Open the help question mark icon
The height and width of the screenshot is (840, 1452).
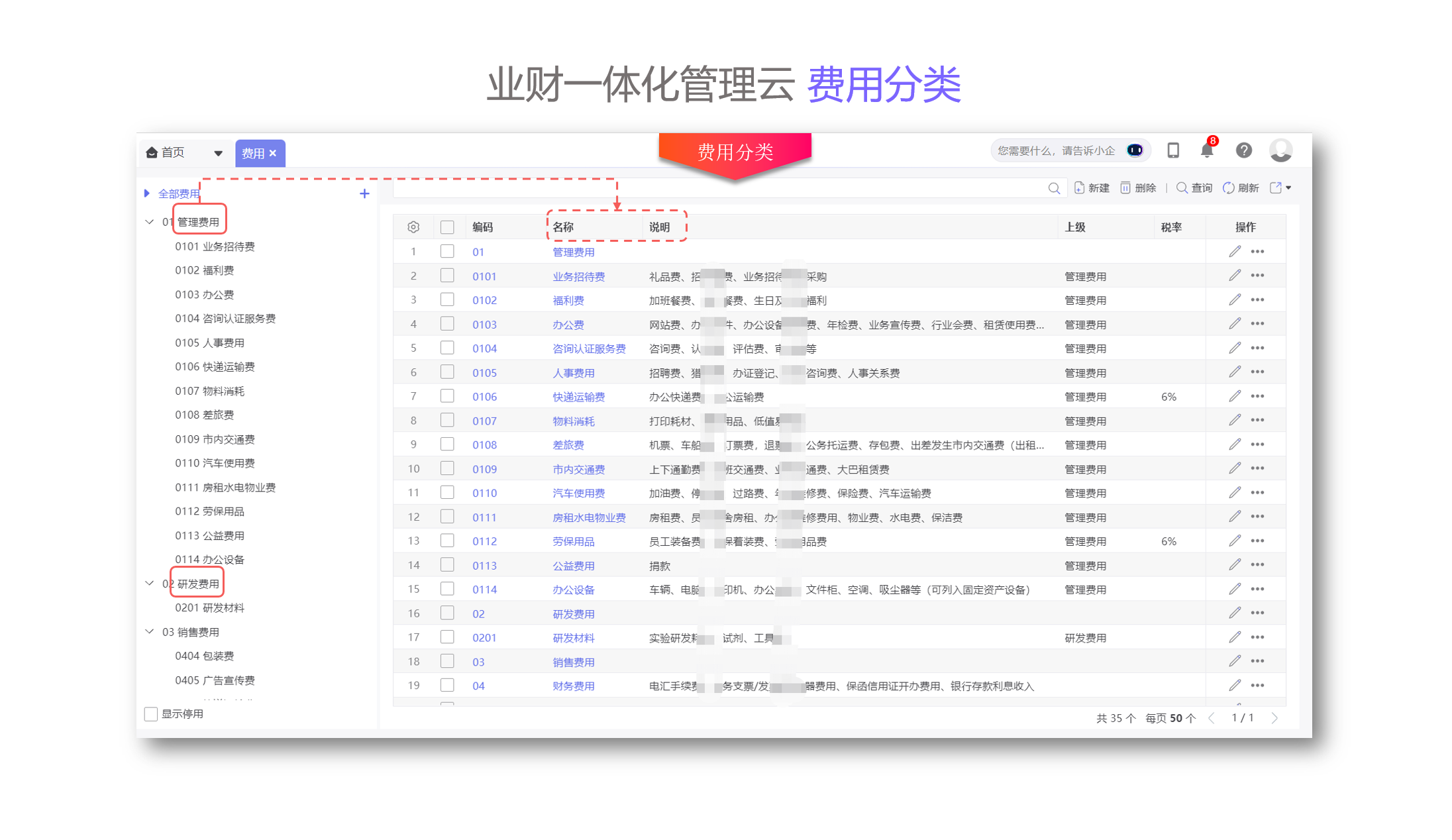tap(1243, 151)
